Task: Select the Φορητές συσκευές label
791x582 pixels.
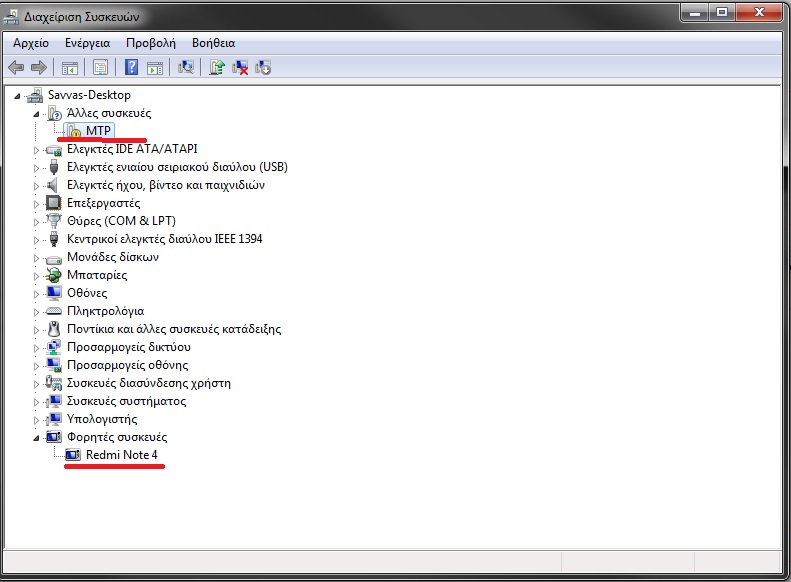Action: (117, 437)
